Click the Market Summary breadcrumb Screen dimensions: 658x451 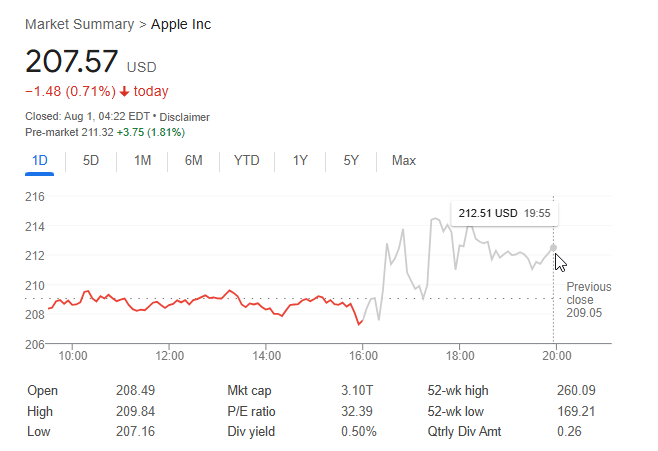pos(81,24)
